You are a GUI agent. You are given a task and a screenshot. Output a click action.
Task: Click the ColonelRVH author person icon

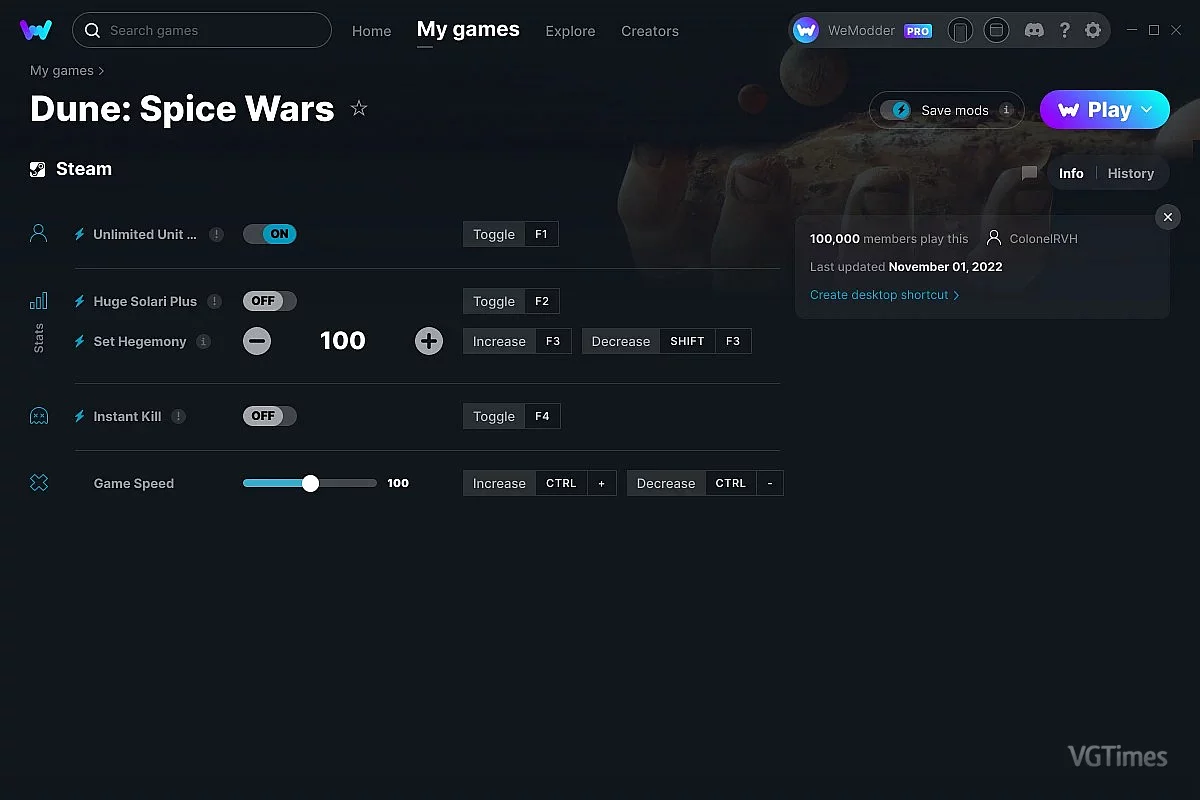(993, 238)
